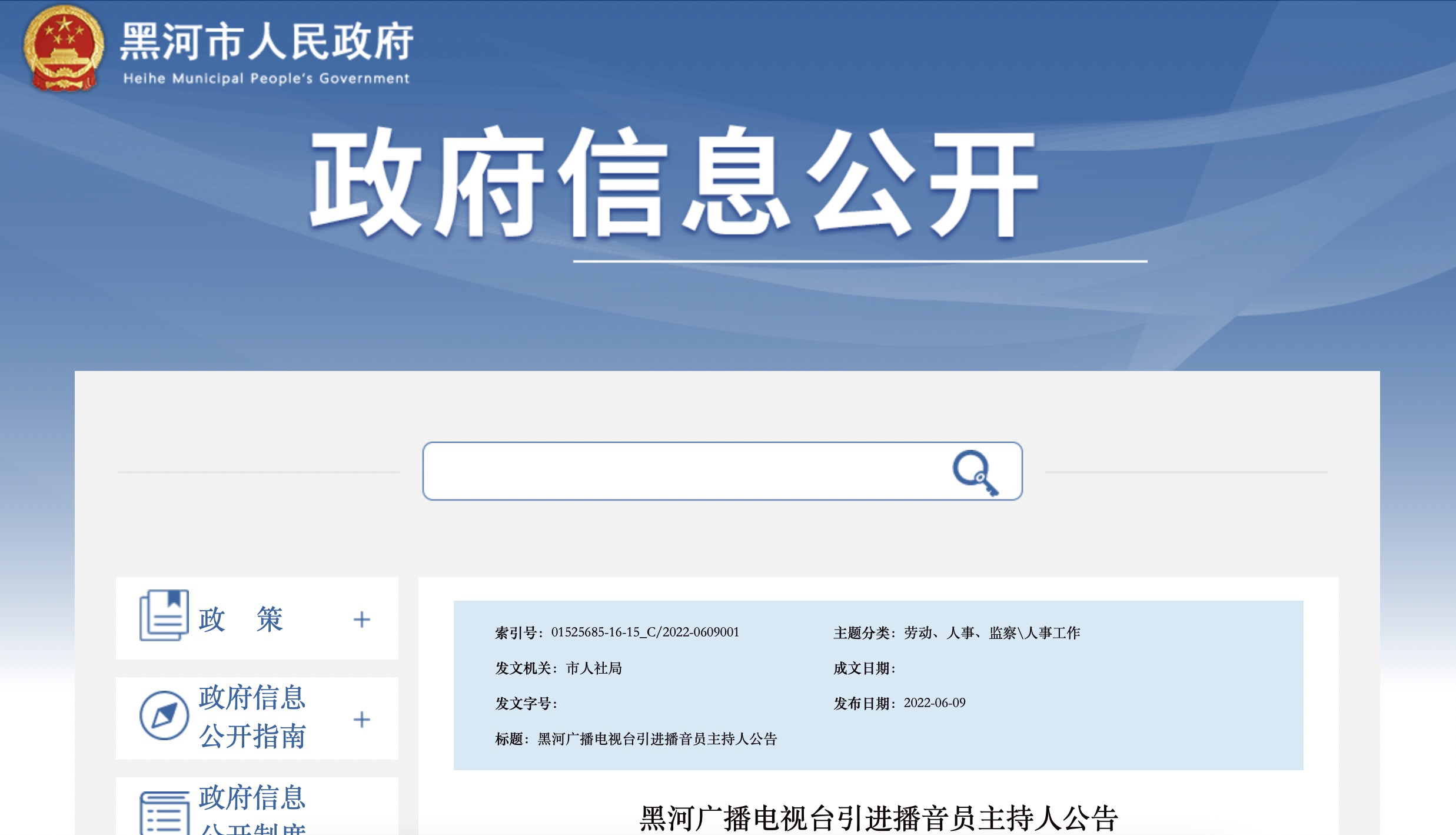
Task: Click the 政策 document icon
Action: 164,615
